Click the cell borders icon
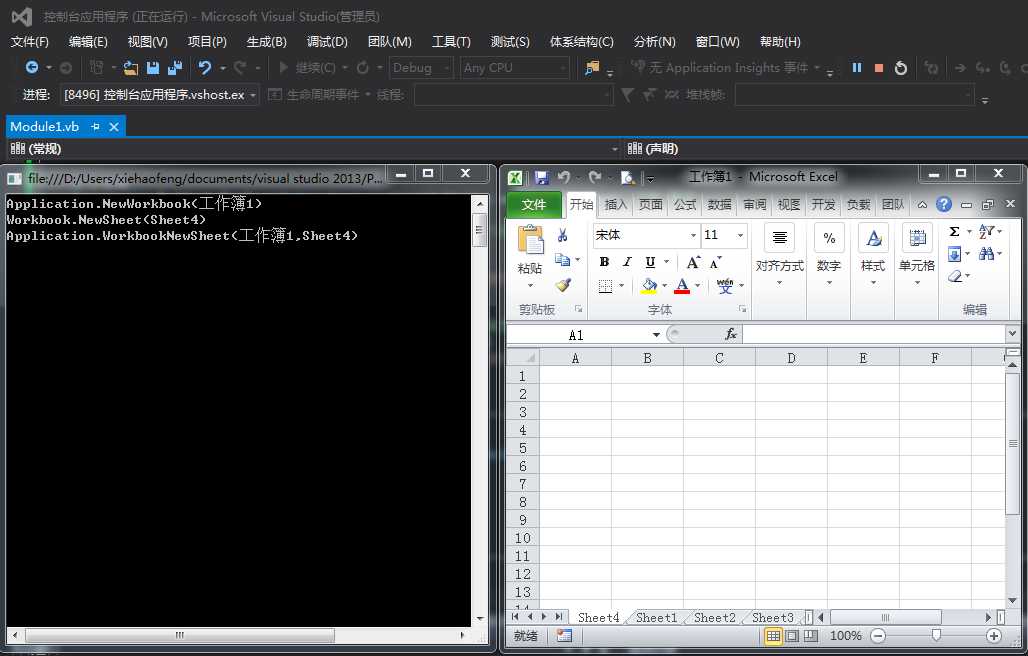1028x656 pixels. pos(605,286)
